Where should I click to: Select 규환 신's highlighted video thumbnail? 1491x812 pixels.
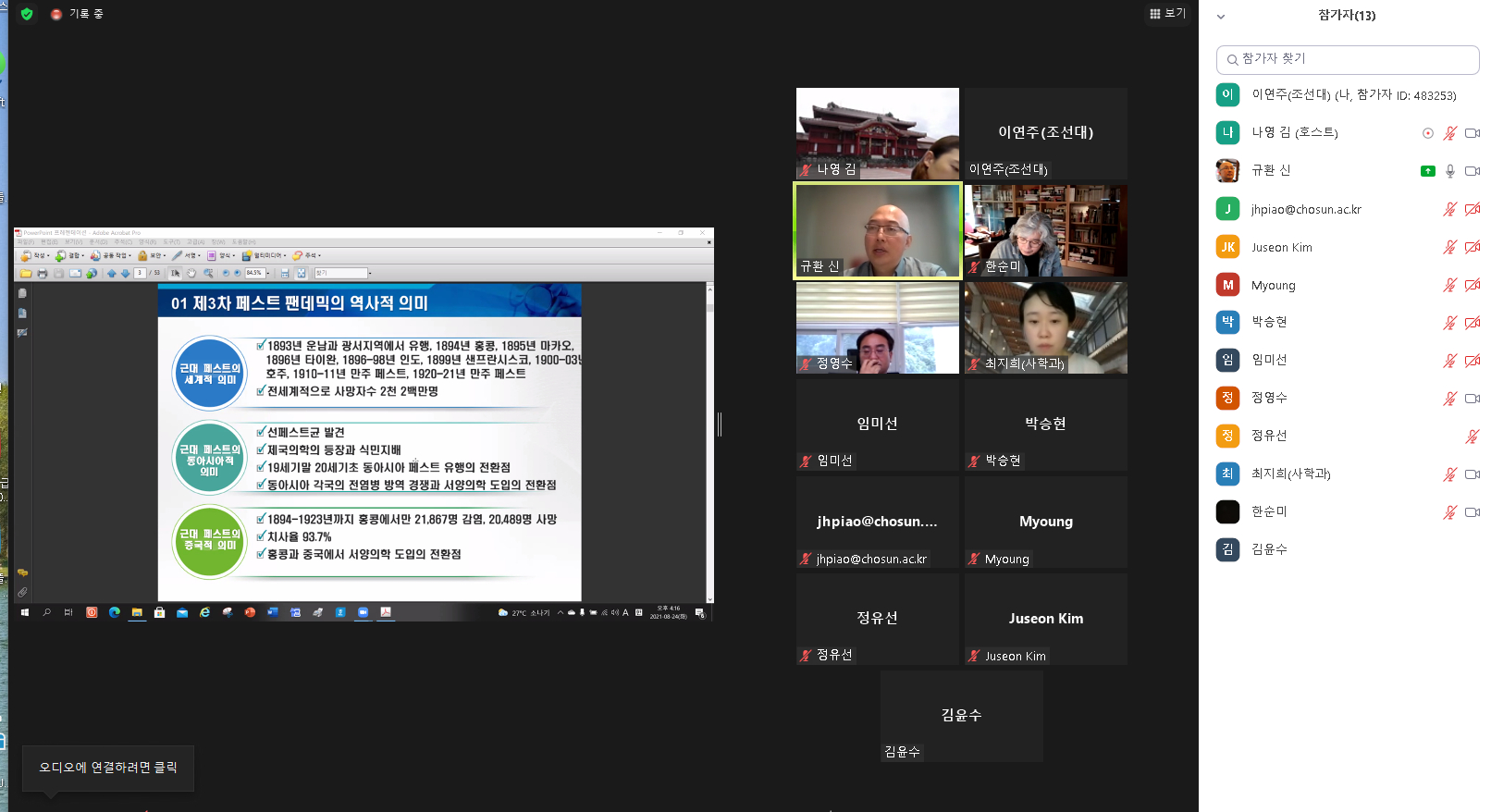[x=877, y=230]
